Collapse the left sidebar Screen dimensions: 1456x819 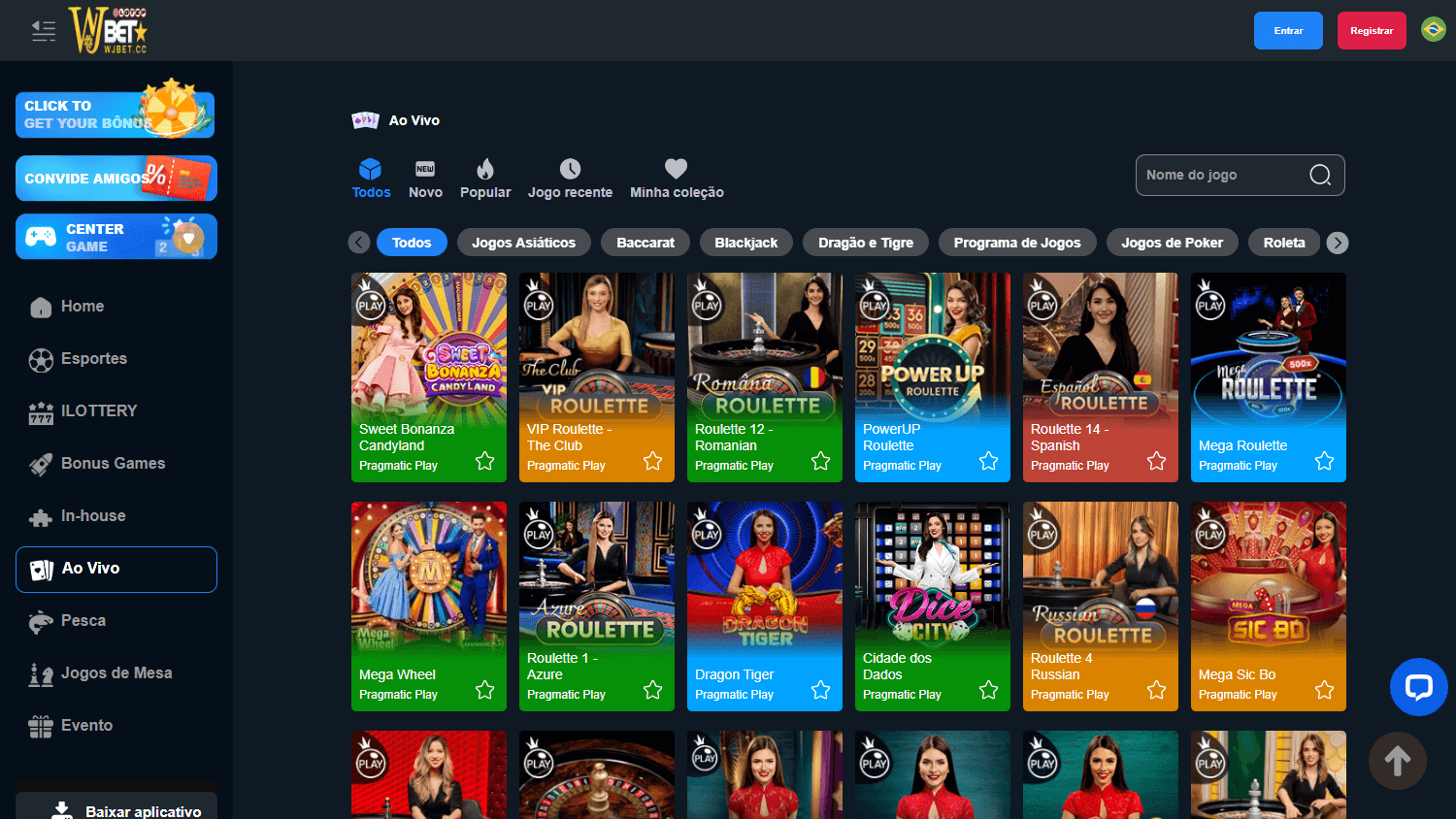pyautogui.click(x=43, y=30)
